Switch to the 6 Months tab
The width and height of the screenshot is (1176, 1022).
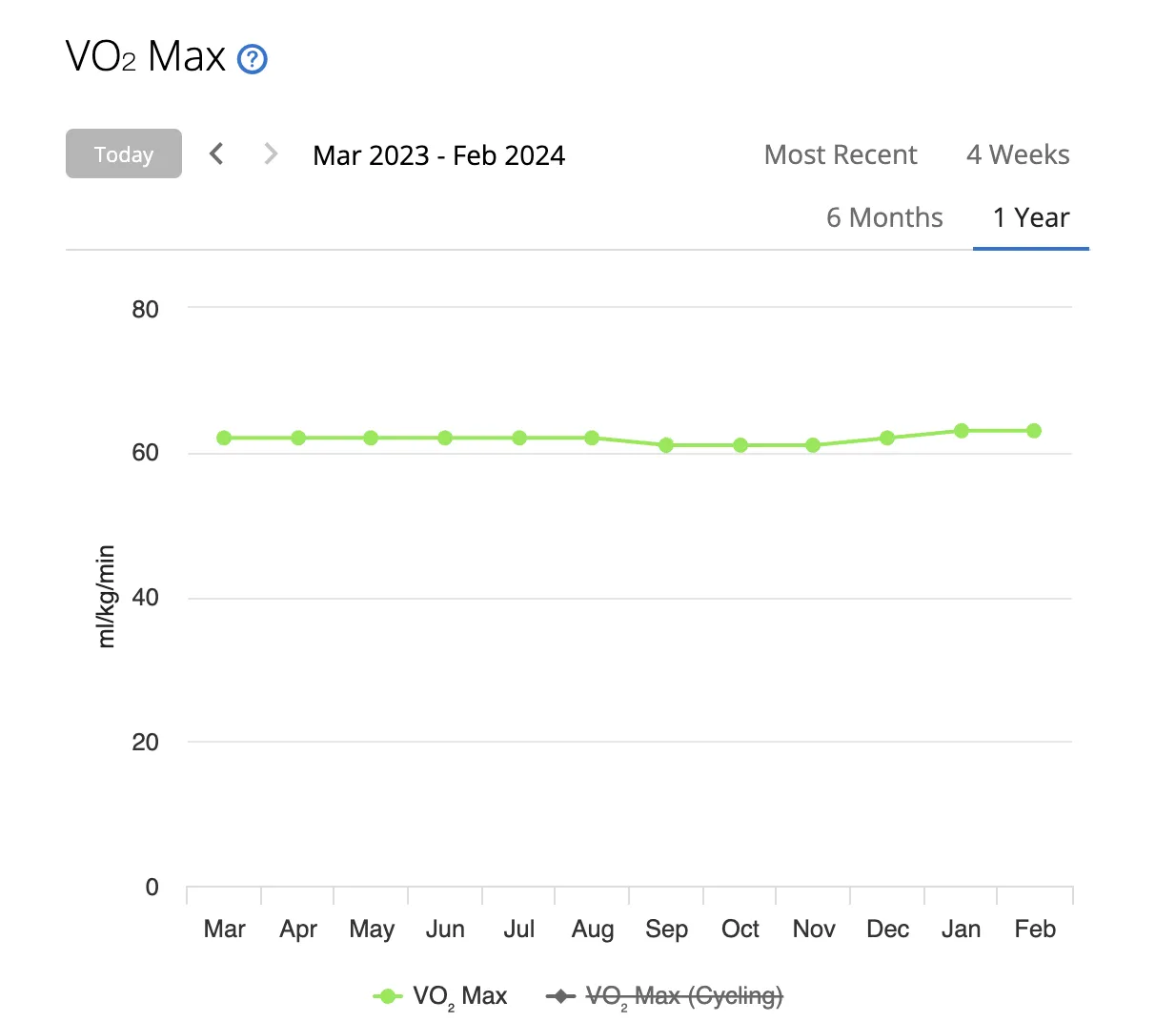click(x=884, y=217)
